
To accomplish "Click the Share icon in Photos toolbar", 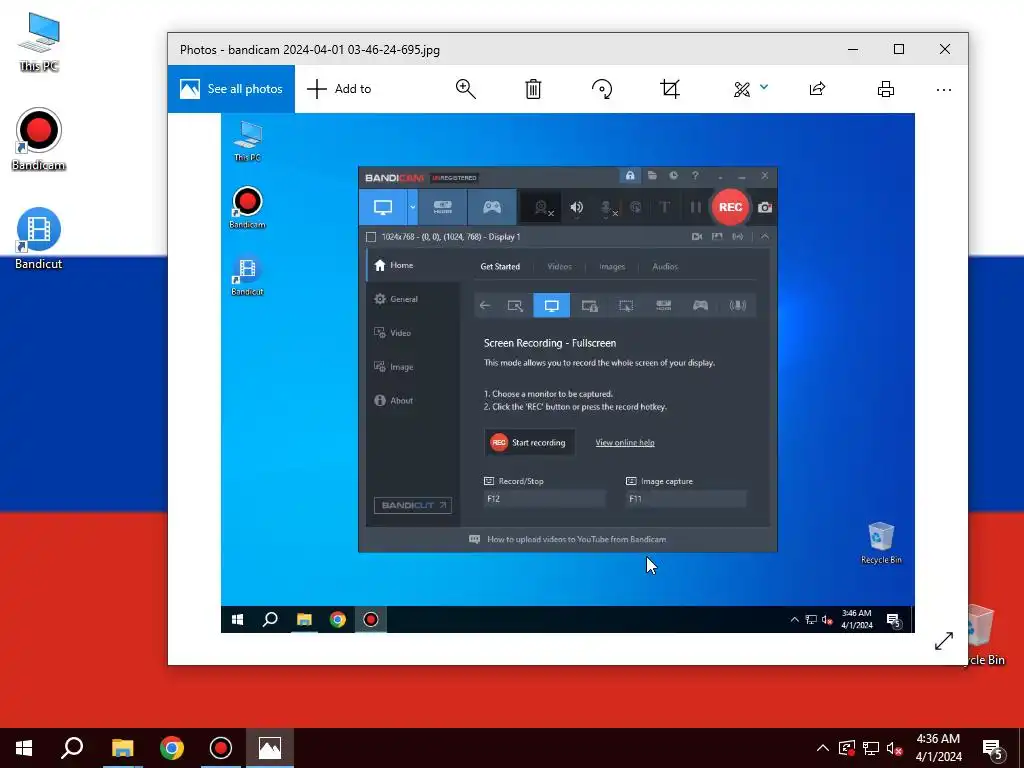I will click(x=818, y=89).
